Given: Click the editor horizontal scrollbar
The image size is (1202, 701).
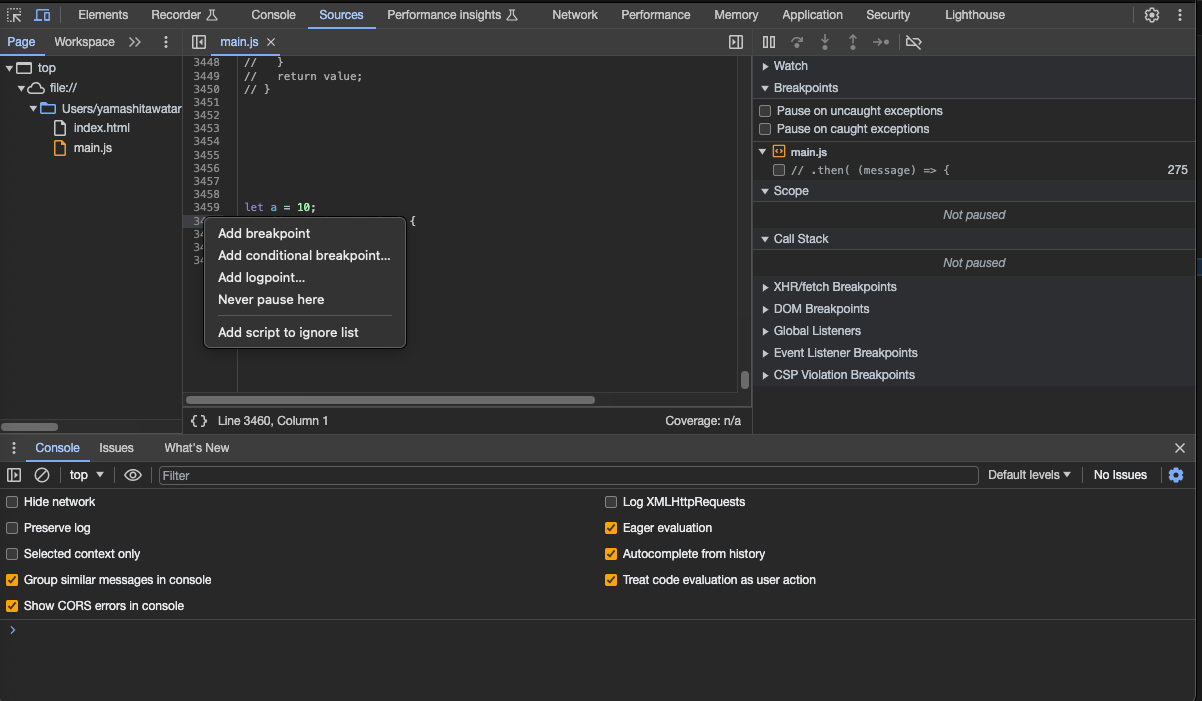Looking at the screenshot, I should 390,400.
